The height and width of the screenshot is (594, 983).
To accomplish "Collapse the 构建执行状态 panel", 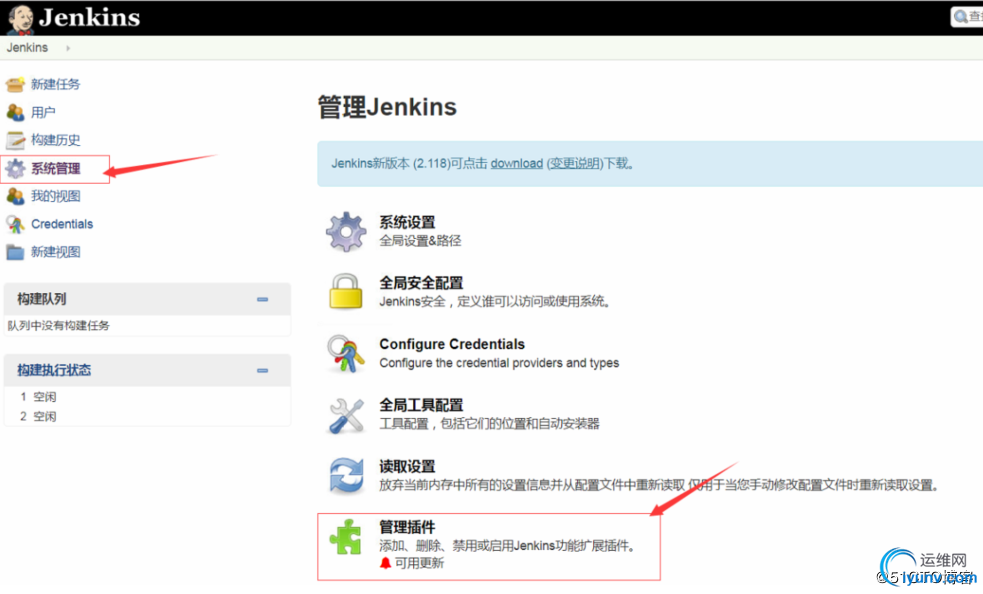I will 263,370.
